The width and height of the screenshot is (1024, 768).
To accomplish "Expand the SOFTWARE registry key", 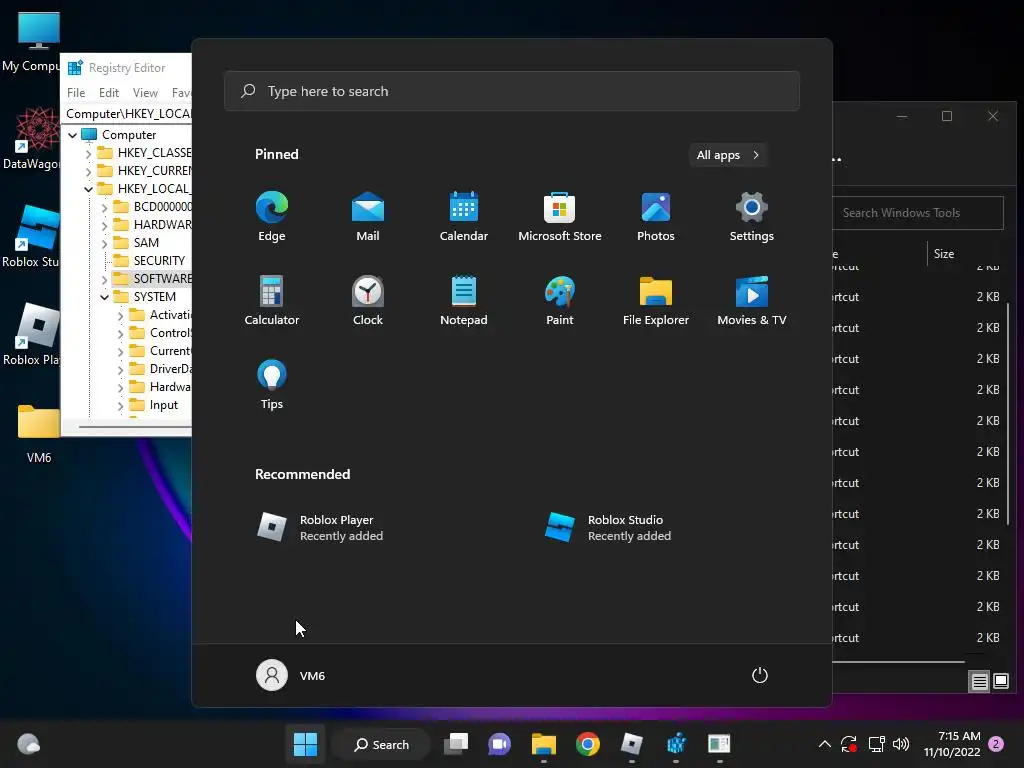I will click(x=104, y=280).
